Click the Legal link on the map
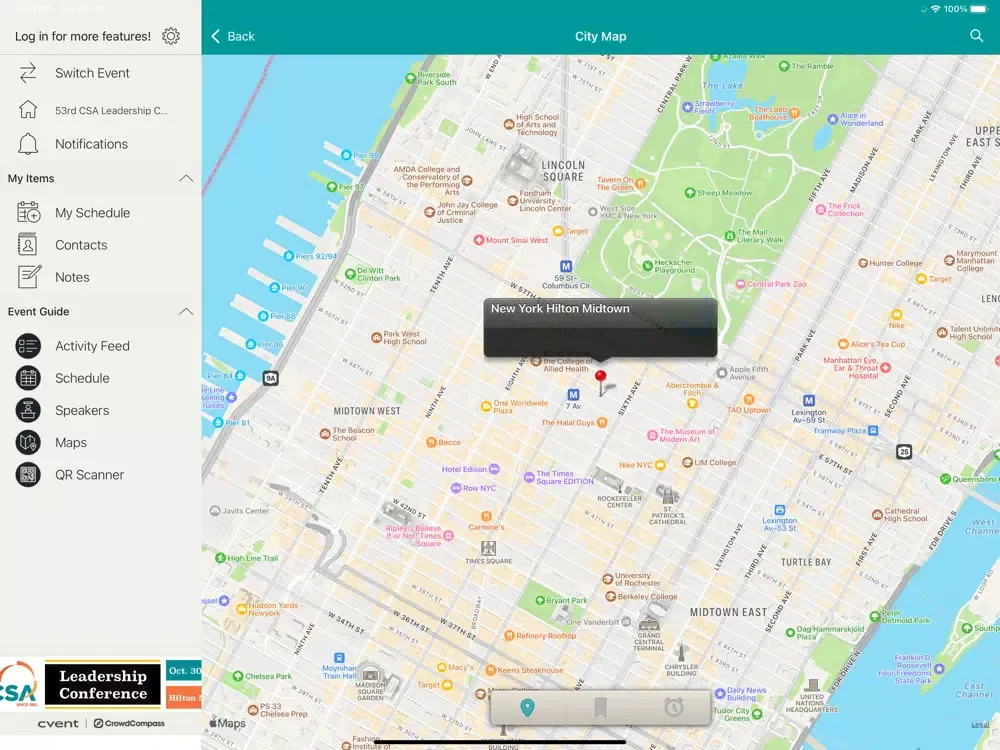The image size is (1000, 750). [x=980, y=724]
